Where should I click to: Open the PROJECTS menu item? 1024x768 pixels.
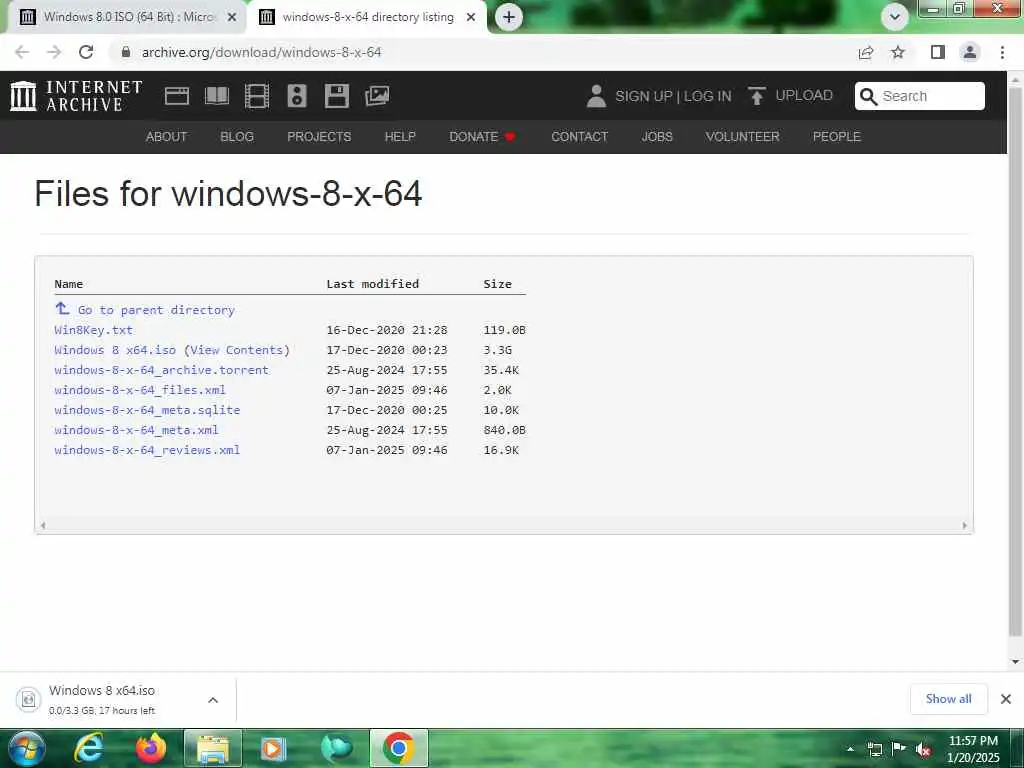coord(319,136)
